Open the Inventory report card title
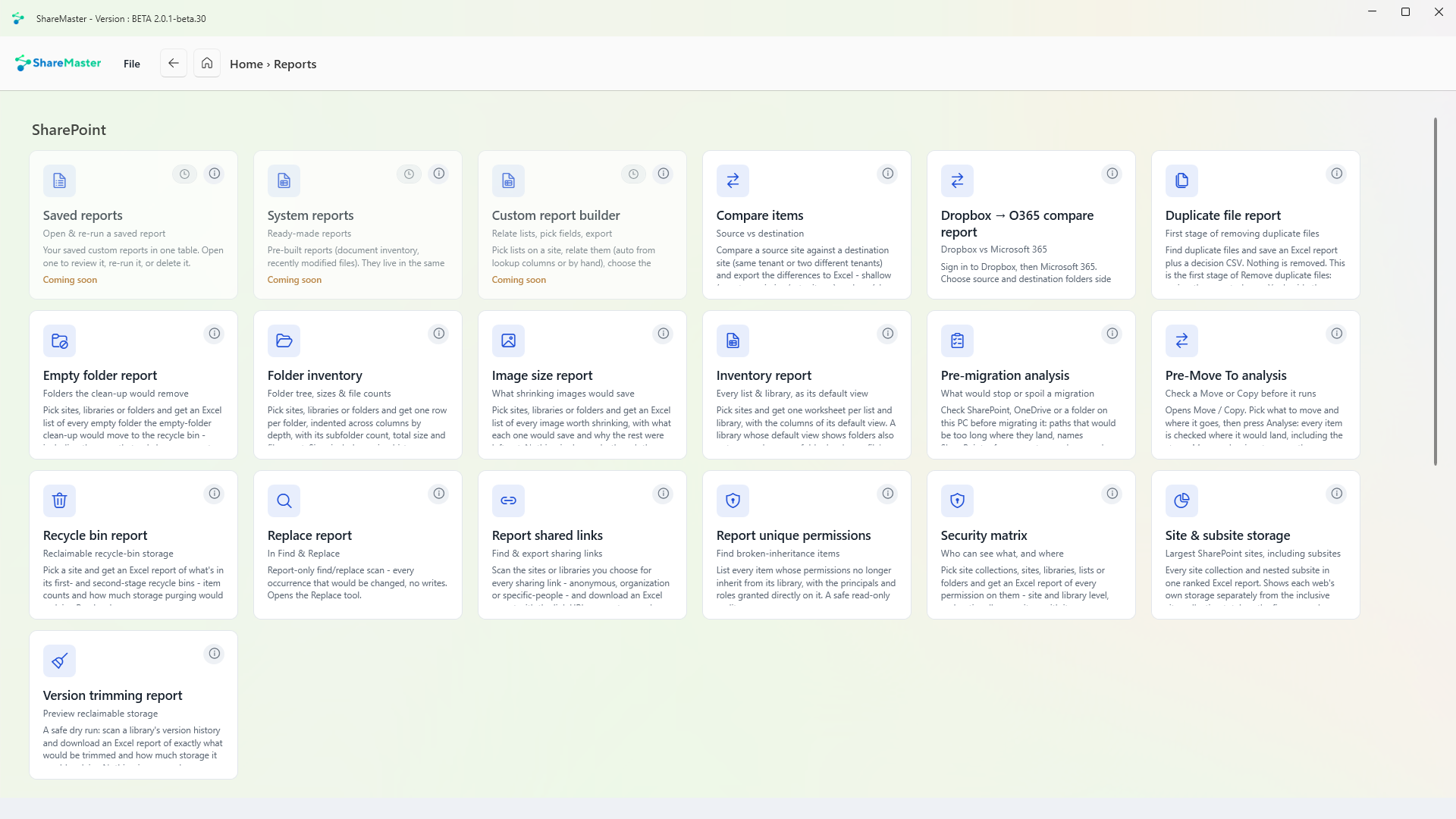 (764, 375)
